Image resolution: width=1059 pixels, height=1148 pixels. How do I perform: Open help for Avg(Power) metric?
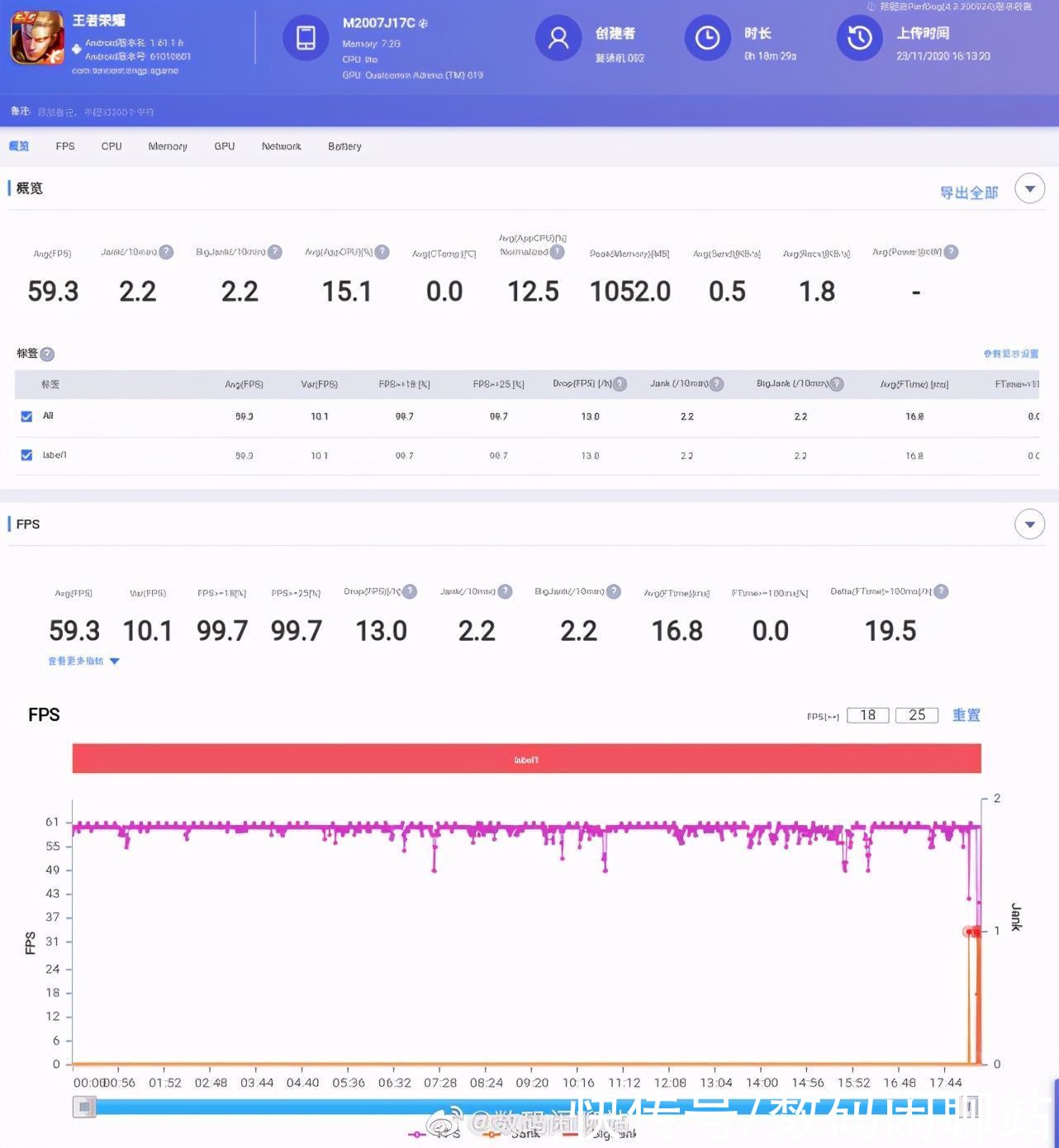pyautogui.click(x=951, y=252)
